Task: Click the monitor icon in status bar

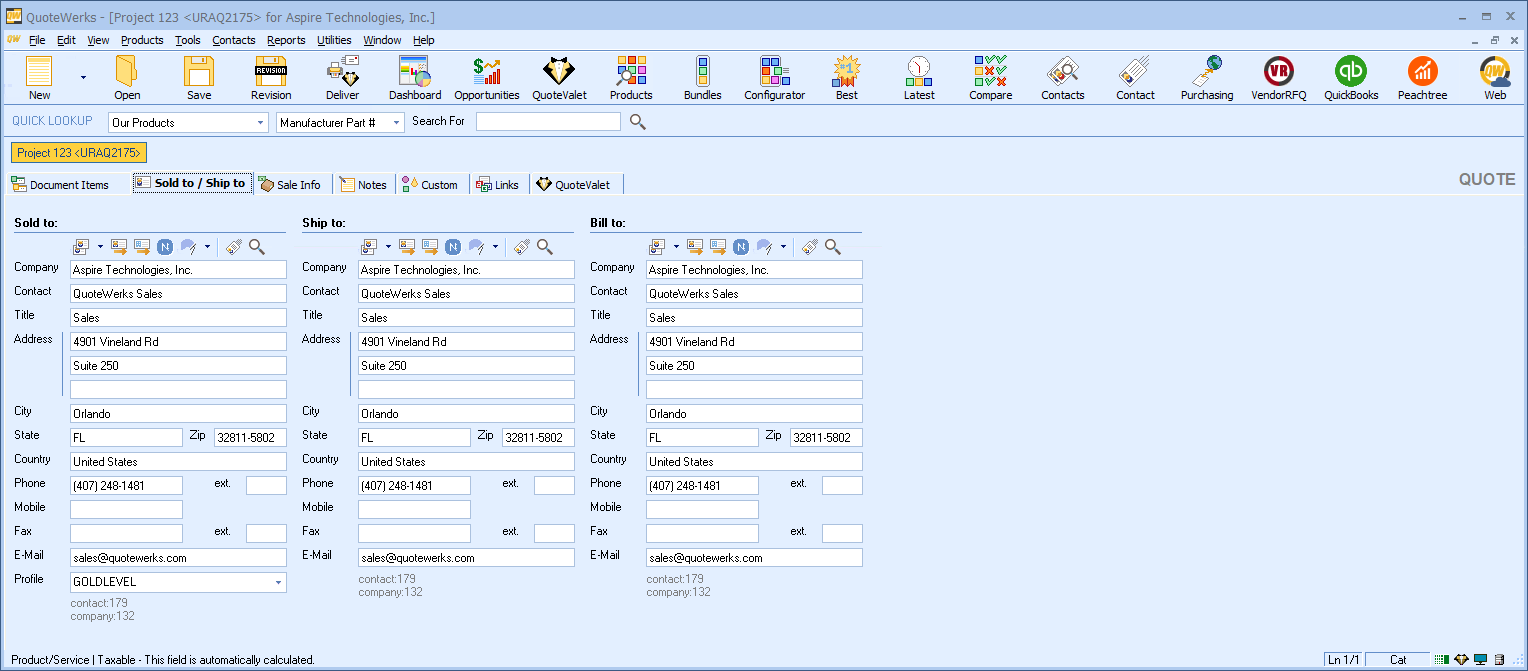Action: tap(1480, 659)
